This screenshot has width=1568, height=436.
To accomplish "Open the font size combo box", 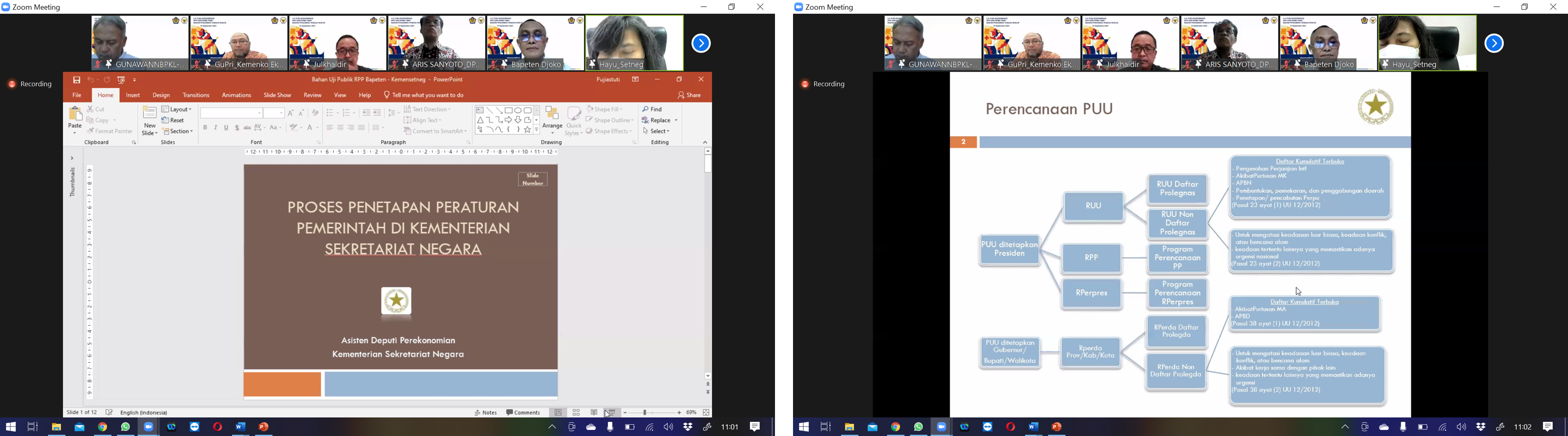I will [274, 113].
